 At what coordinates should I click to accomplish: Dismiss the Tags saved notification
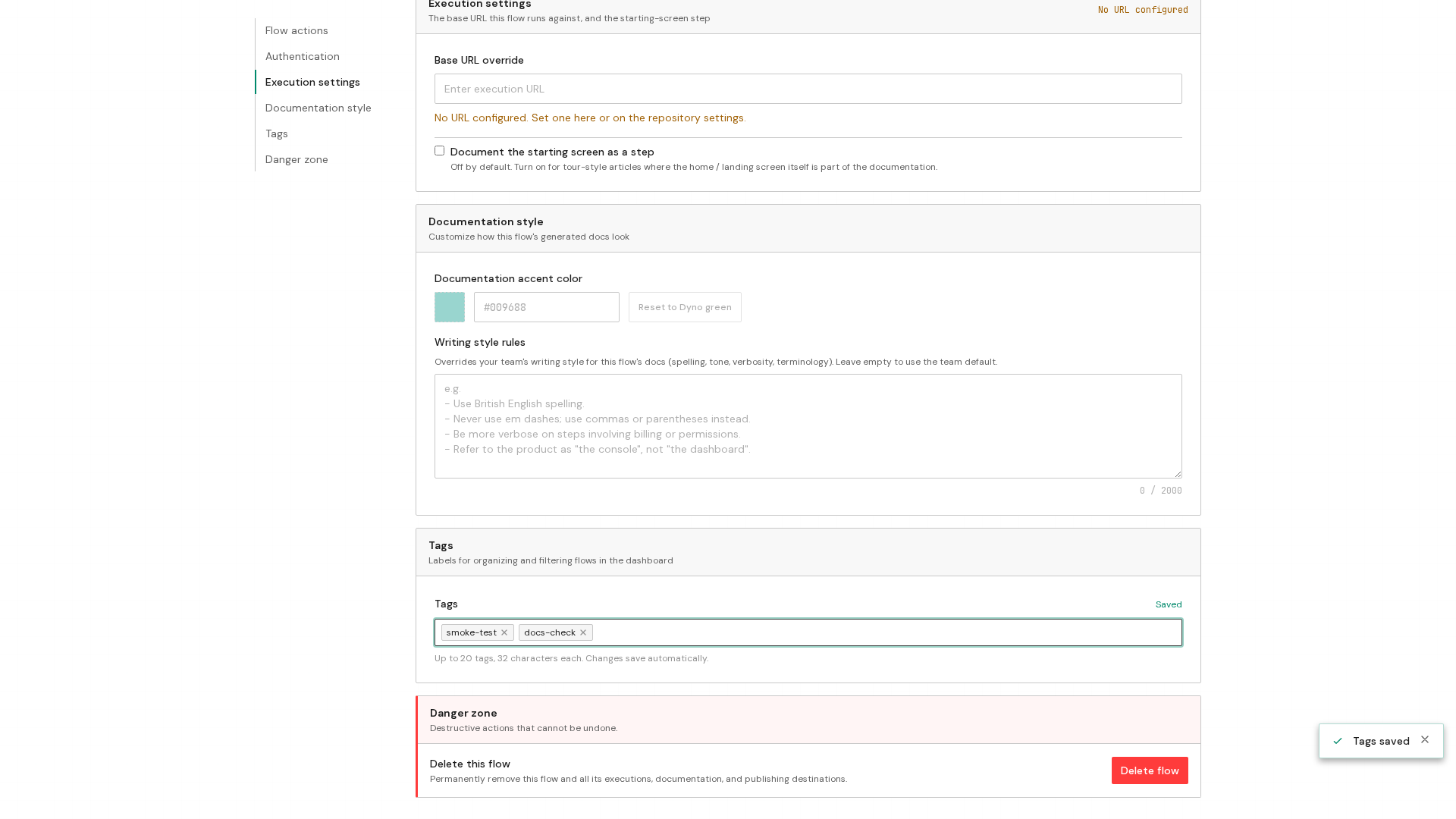[1425, 740]
